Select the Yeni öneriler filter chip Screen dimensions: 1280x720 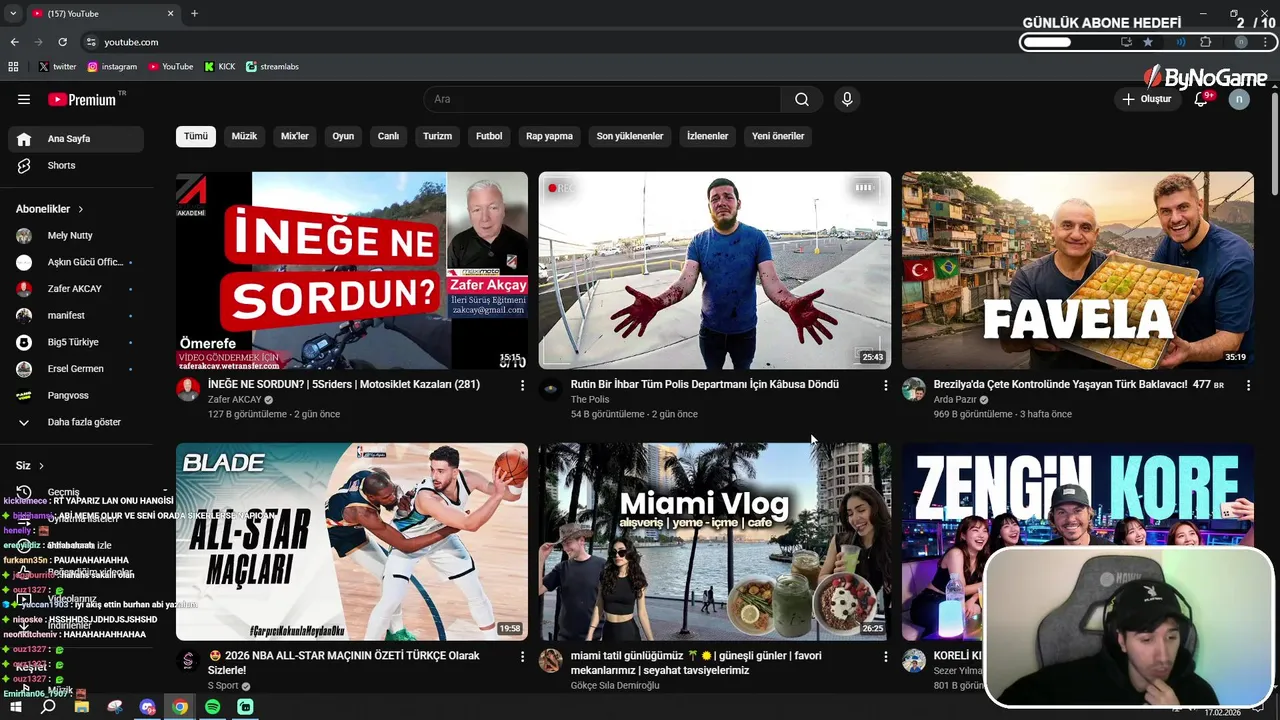[x=778, y=136]
